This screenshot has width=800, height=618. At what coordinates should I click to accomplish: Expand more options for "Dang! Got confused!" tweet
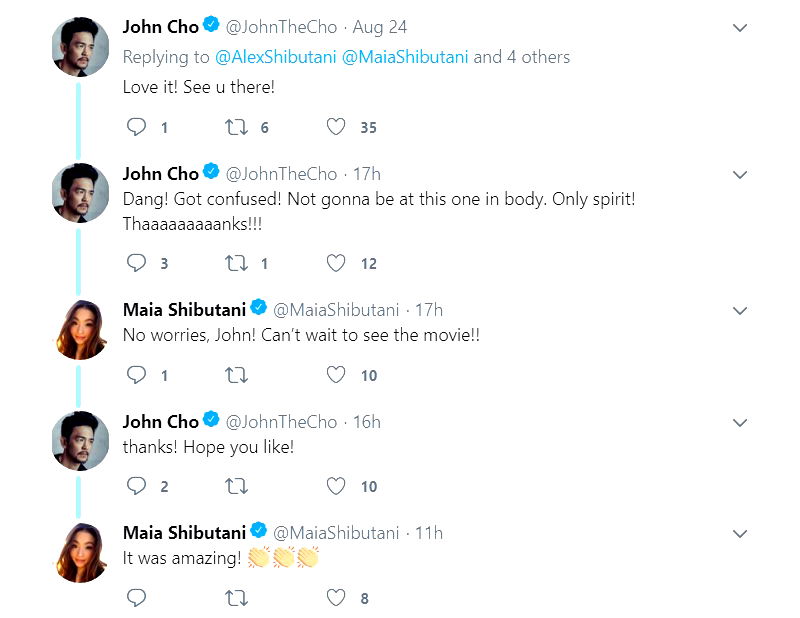tap(740, 175)
